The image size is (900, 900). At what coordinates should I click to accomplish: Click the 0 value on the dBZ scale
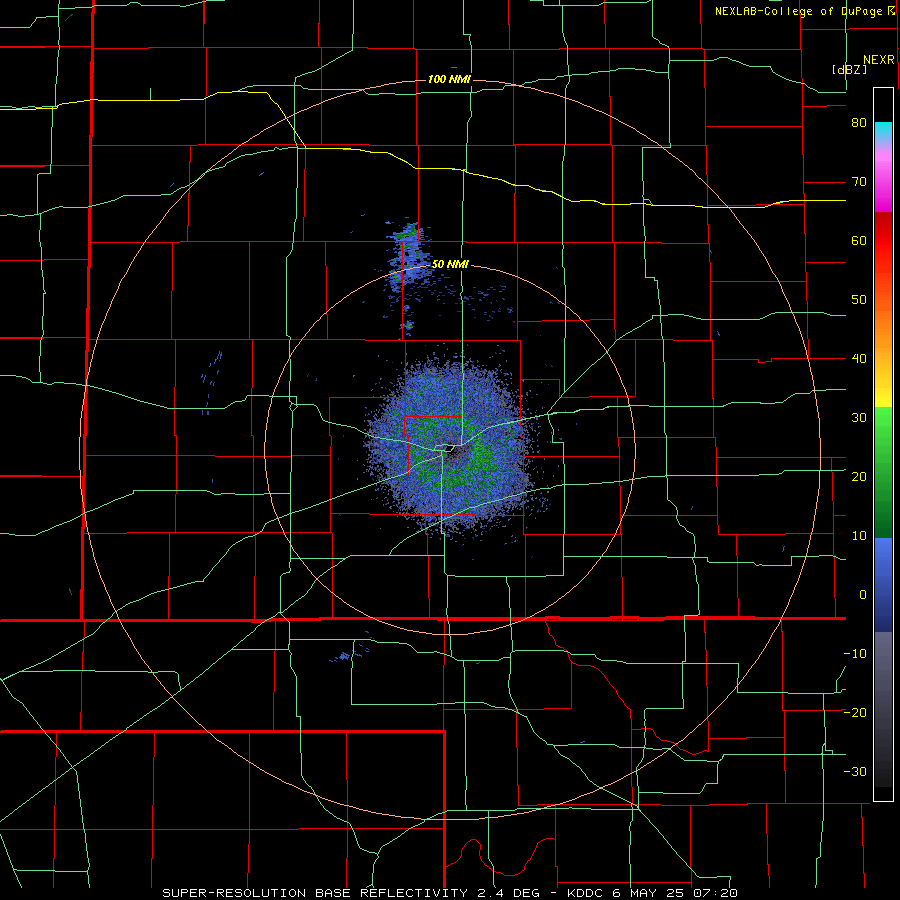(863, 595)
